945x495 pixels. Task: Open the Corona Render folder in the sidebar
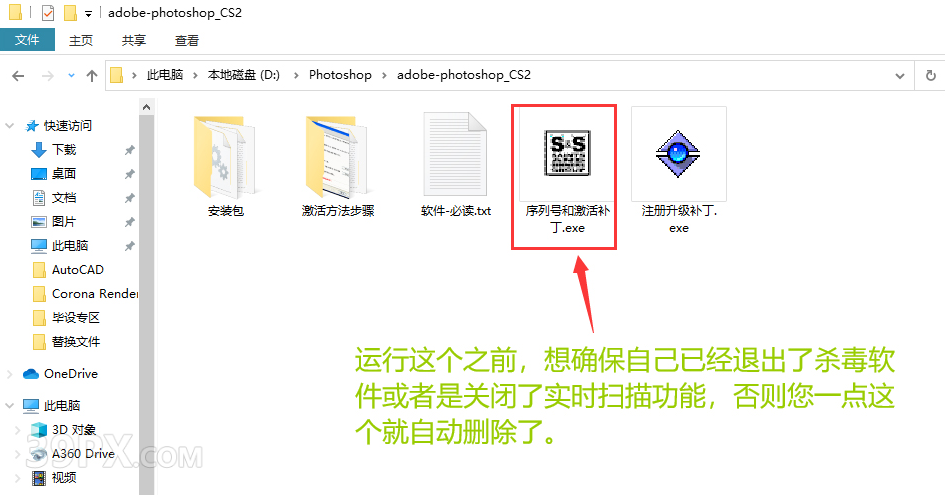click(95, 294)
